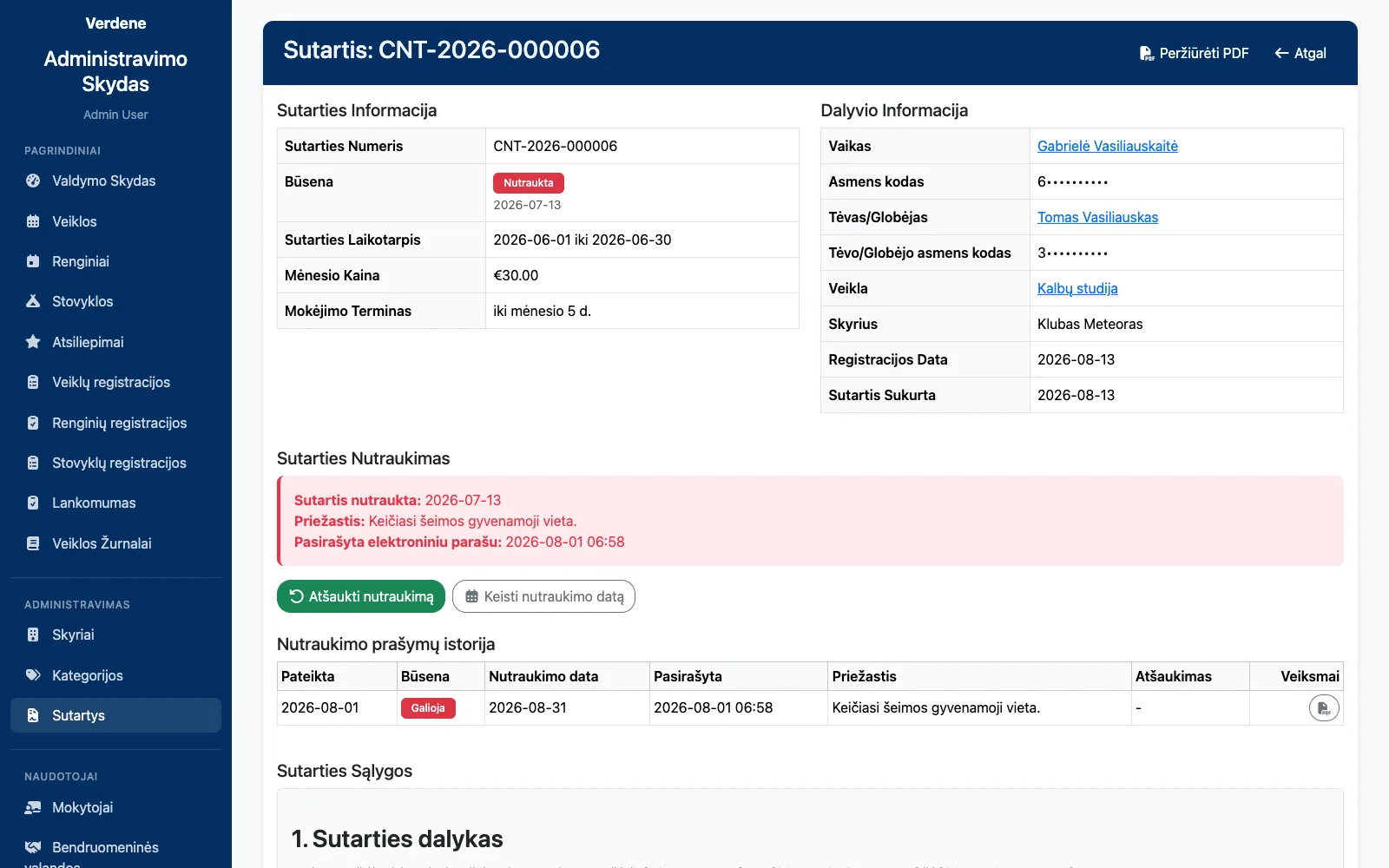
Task: Click the Skyriai building icon
Action: 33,635
